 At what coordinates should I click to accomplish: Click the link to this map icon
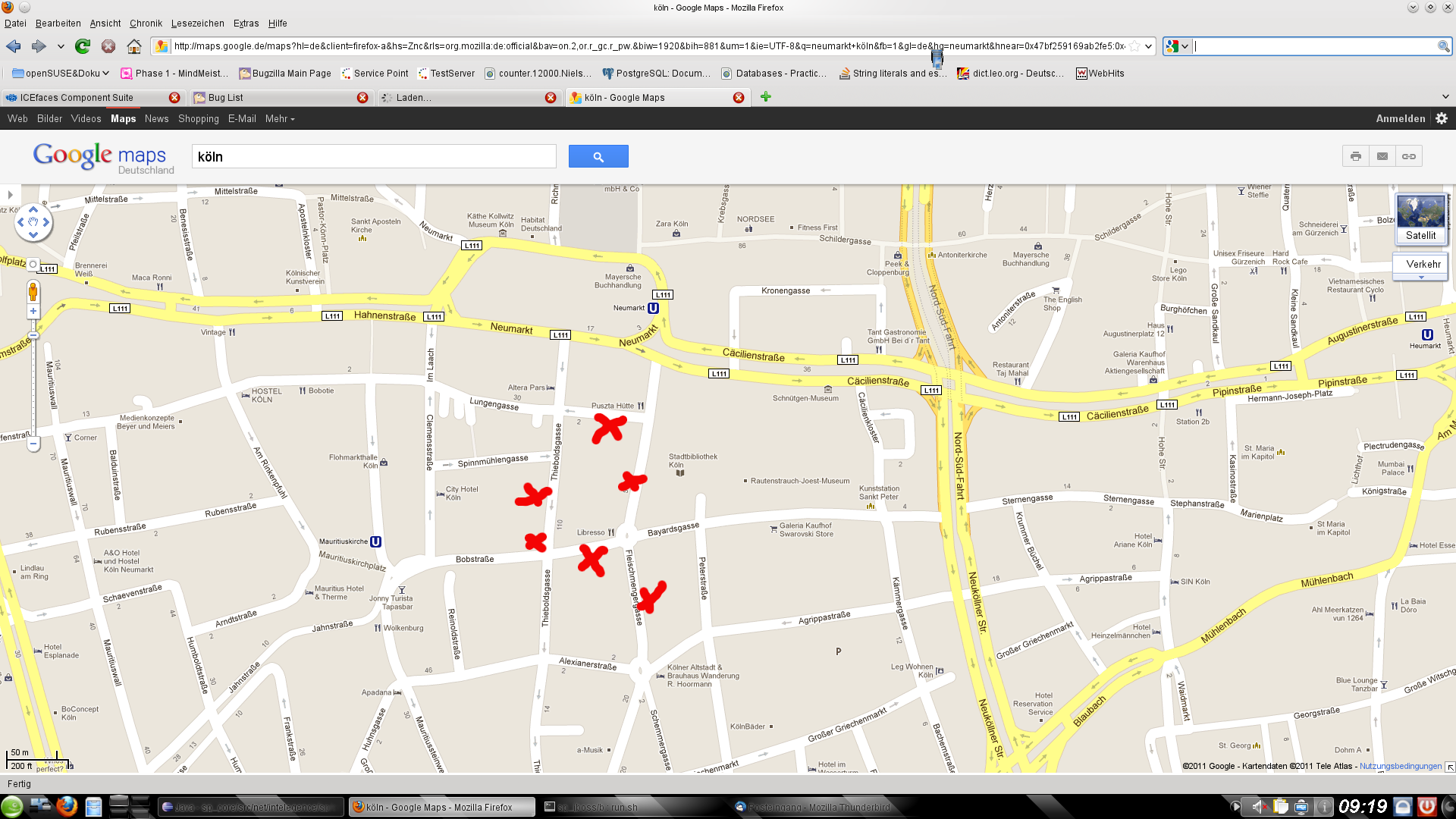(1409, 156)
